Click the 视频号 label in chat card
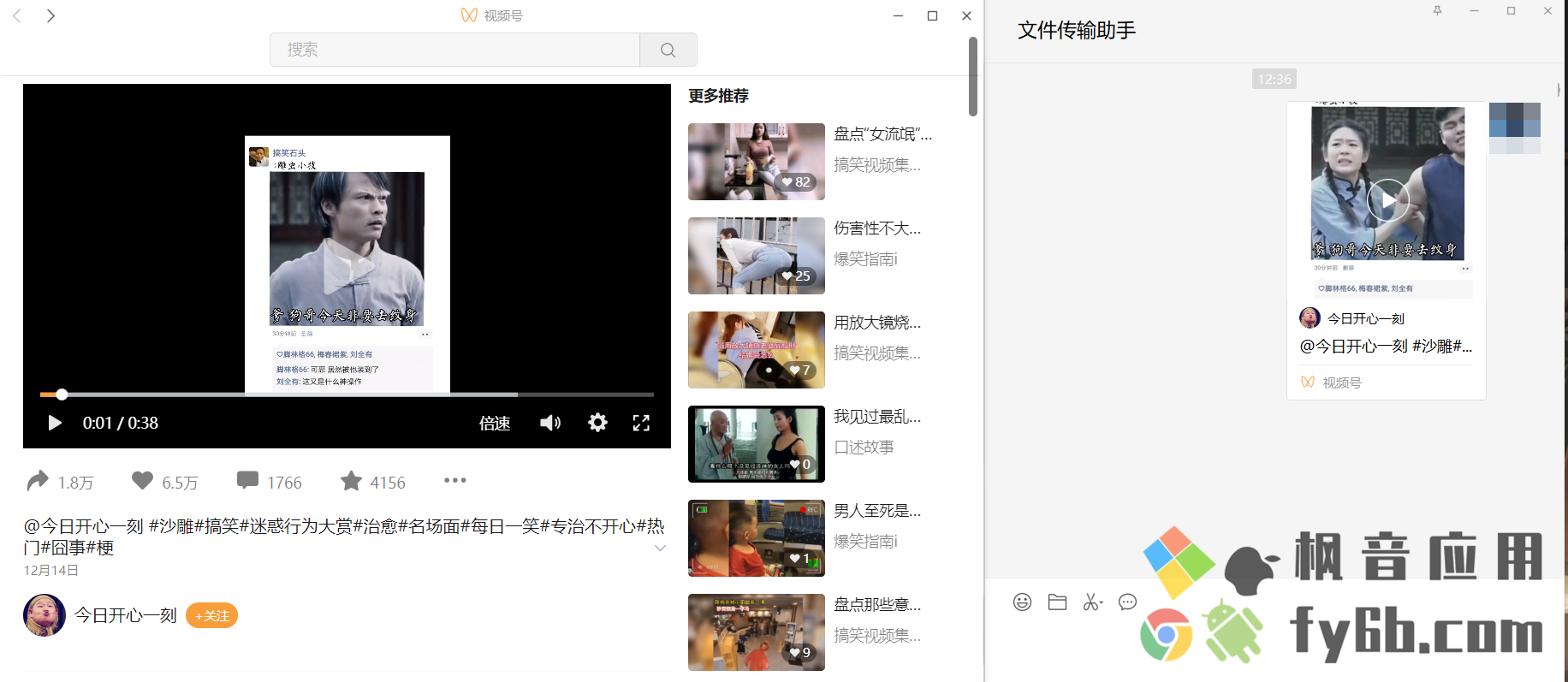 tap(1341, 383)
